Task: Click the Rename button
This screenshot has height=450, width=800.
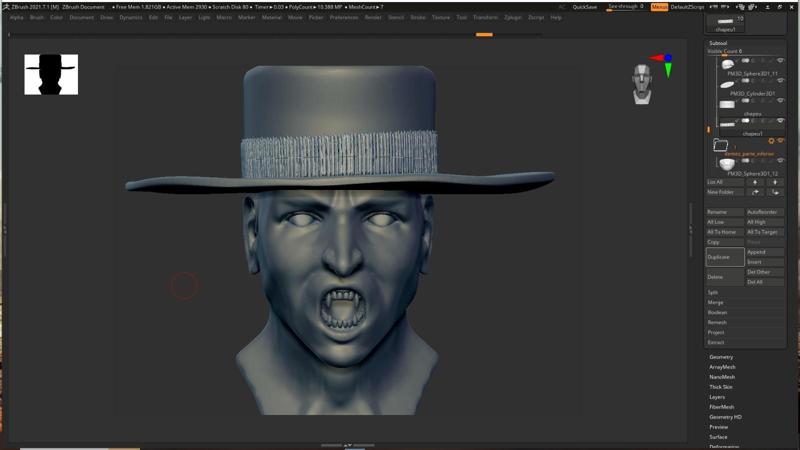Action: click(725, 212)
